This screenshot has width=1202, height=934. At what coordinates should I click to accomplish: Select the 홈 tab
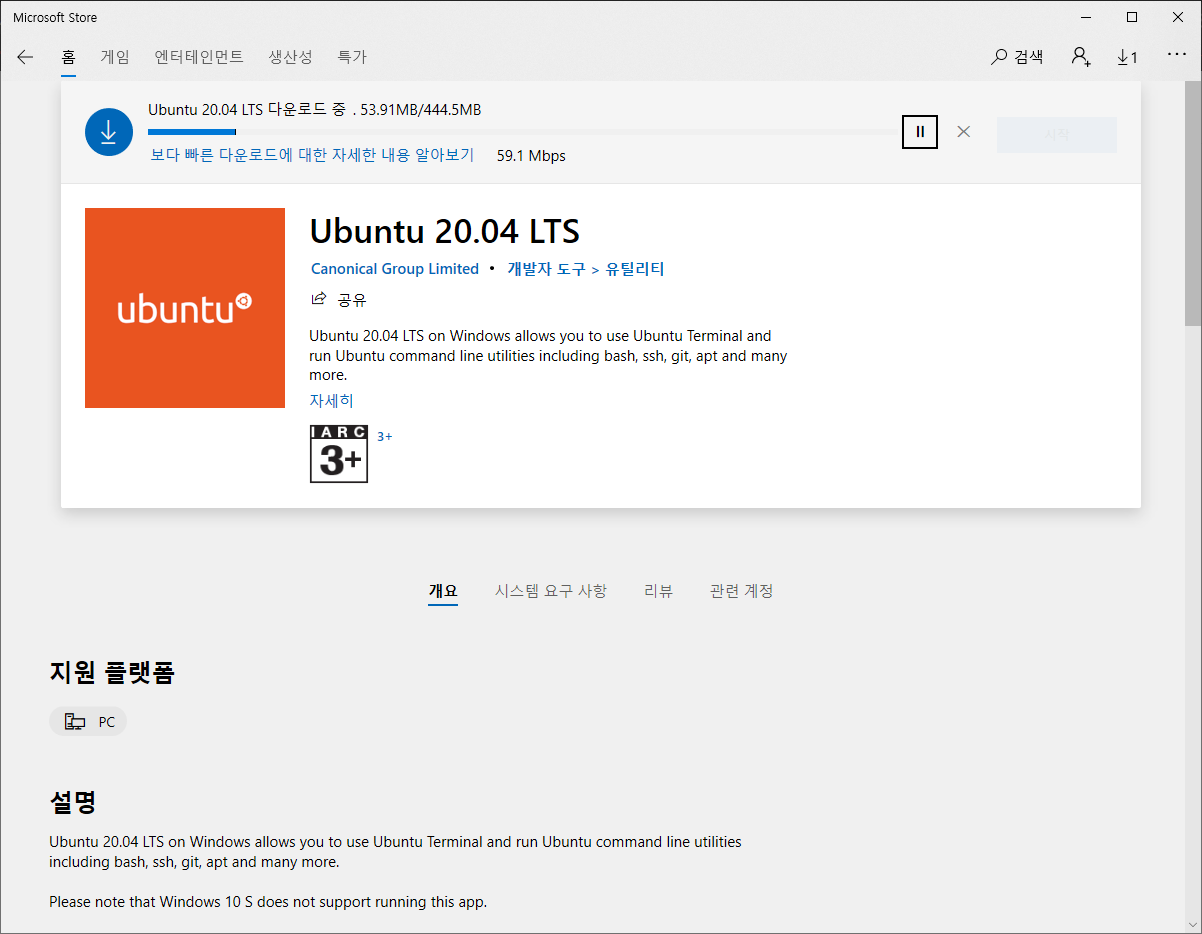pos(68,57)
